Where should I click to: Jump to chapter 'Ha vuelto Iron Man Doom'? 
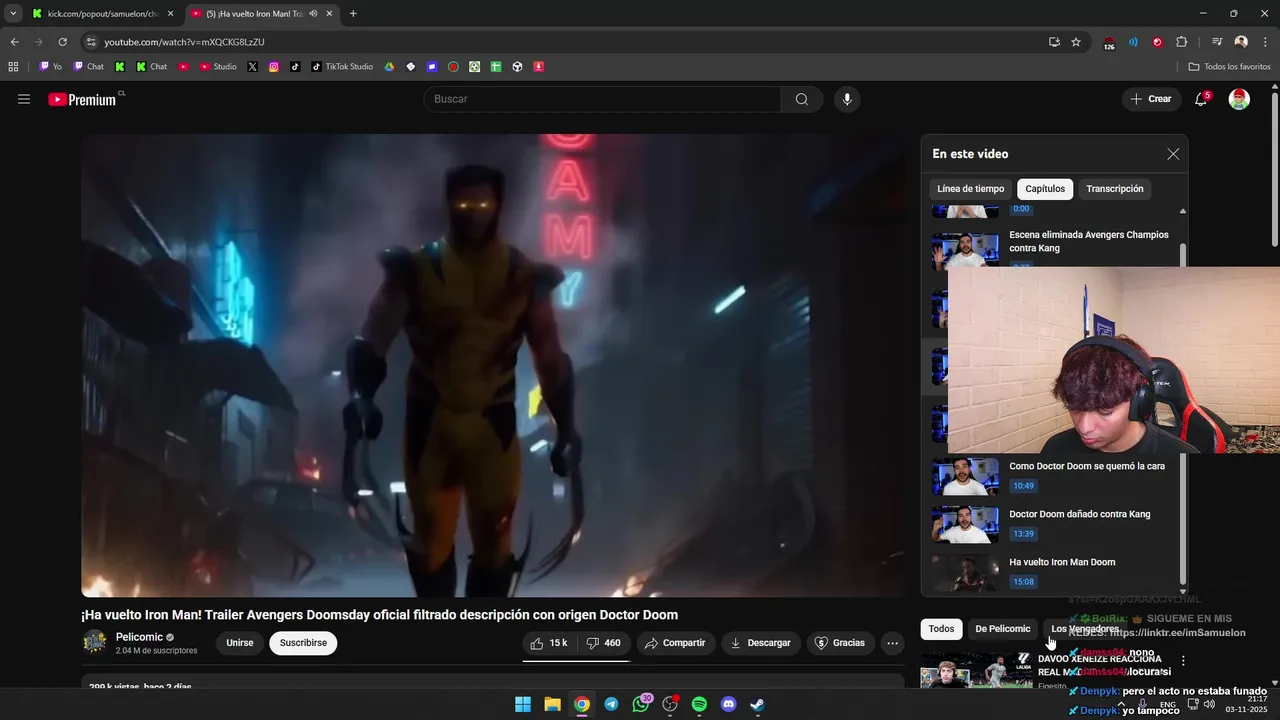point(1050,572)
